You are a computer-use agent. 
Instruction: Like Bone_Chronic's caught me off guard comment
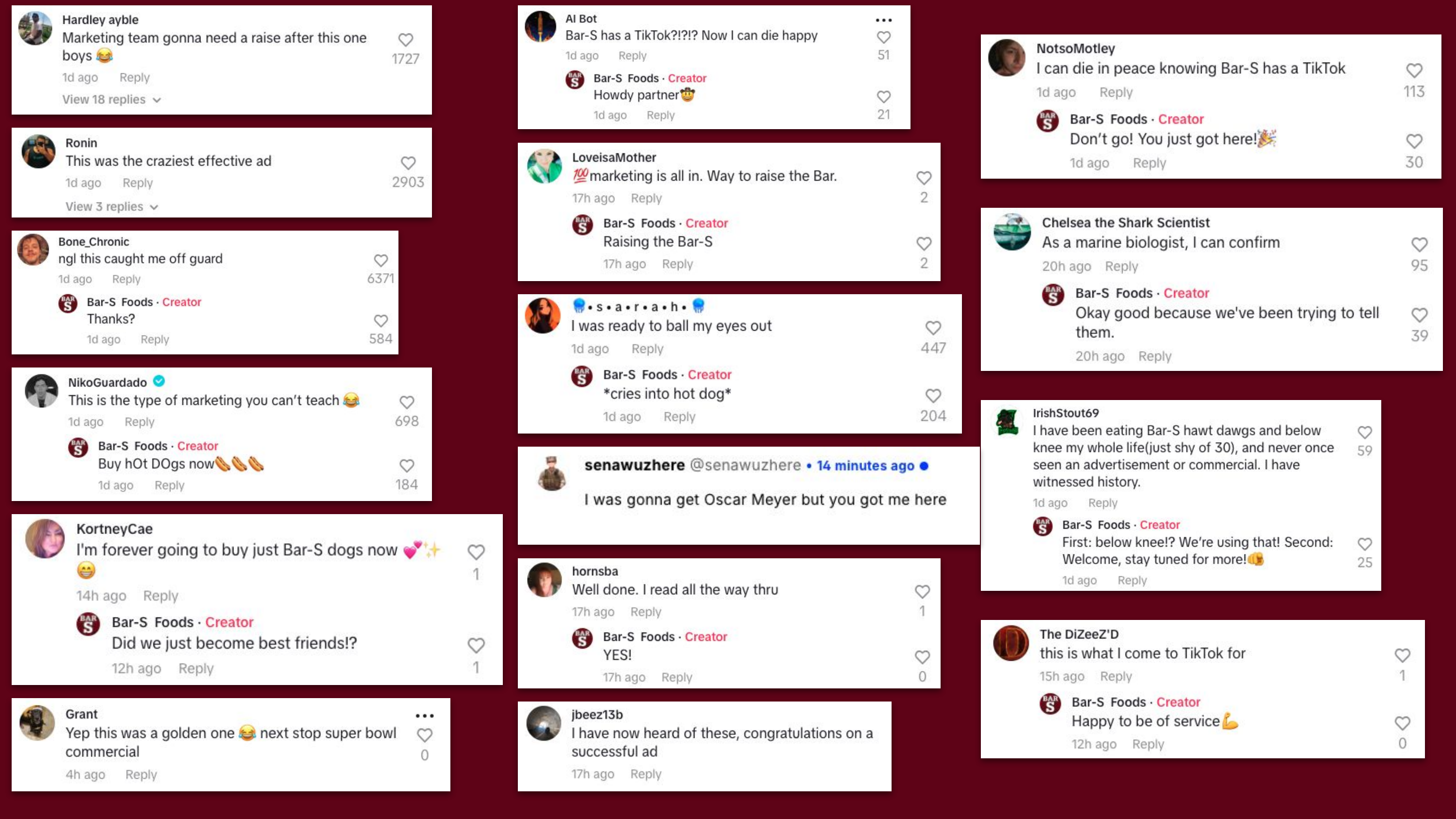pyautogui.click(x=381, y=261)
